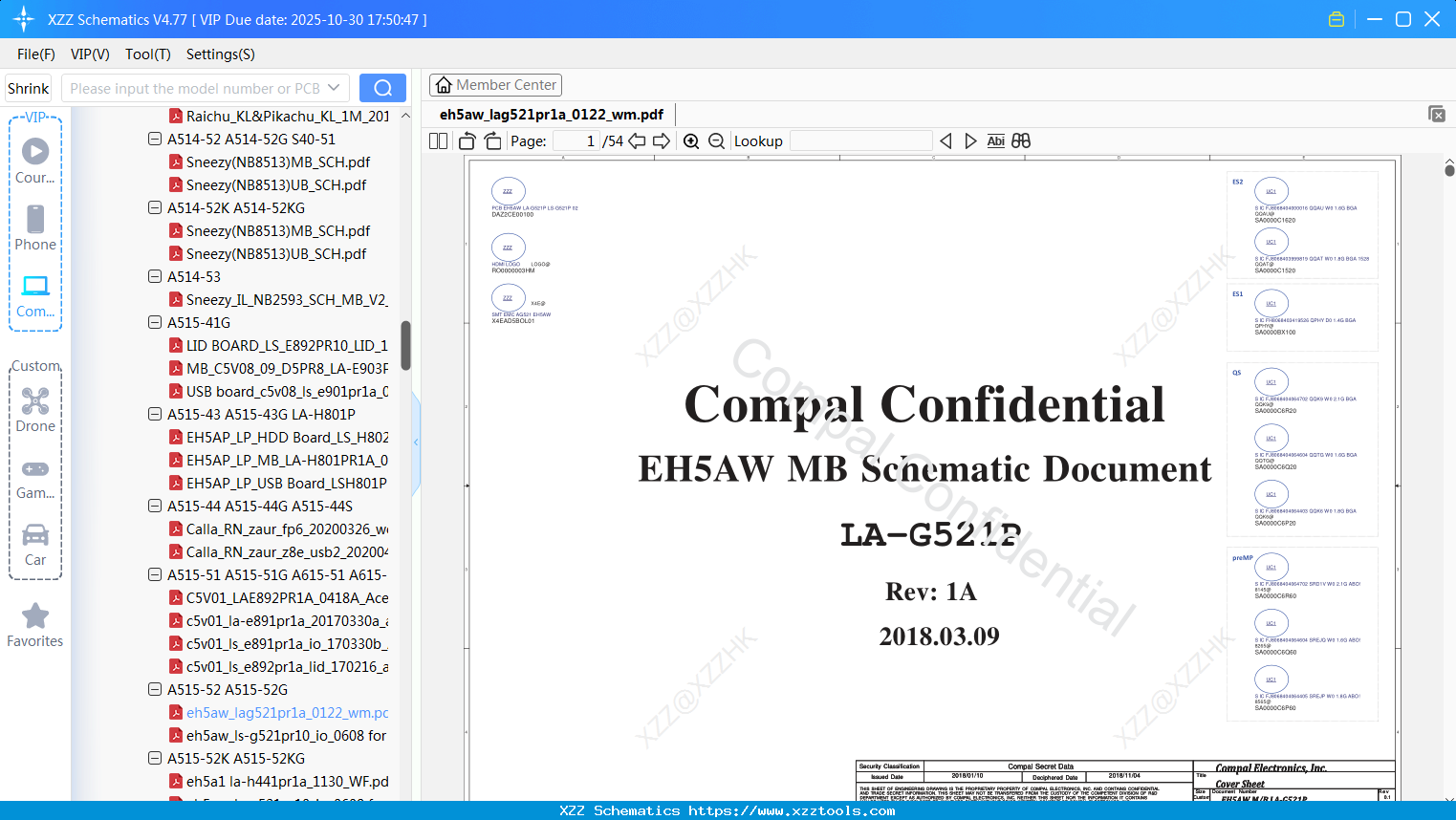Click the yellow toolbox icon in title bar

click(1336, 19)
